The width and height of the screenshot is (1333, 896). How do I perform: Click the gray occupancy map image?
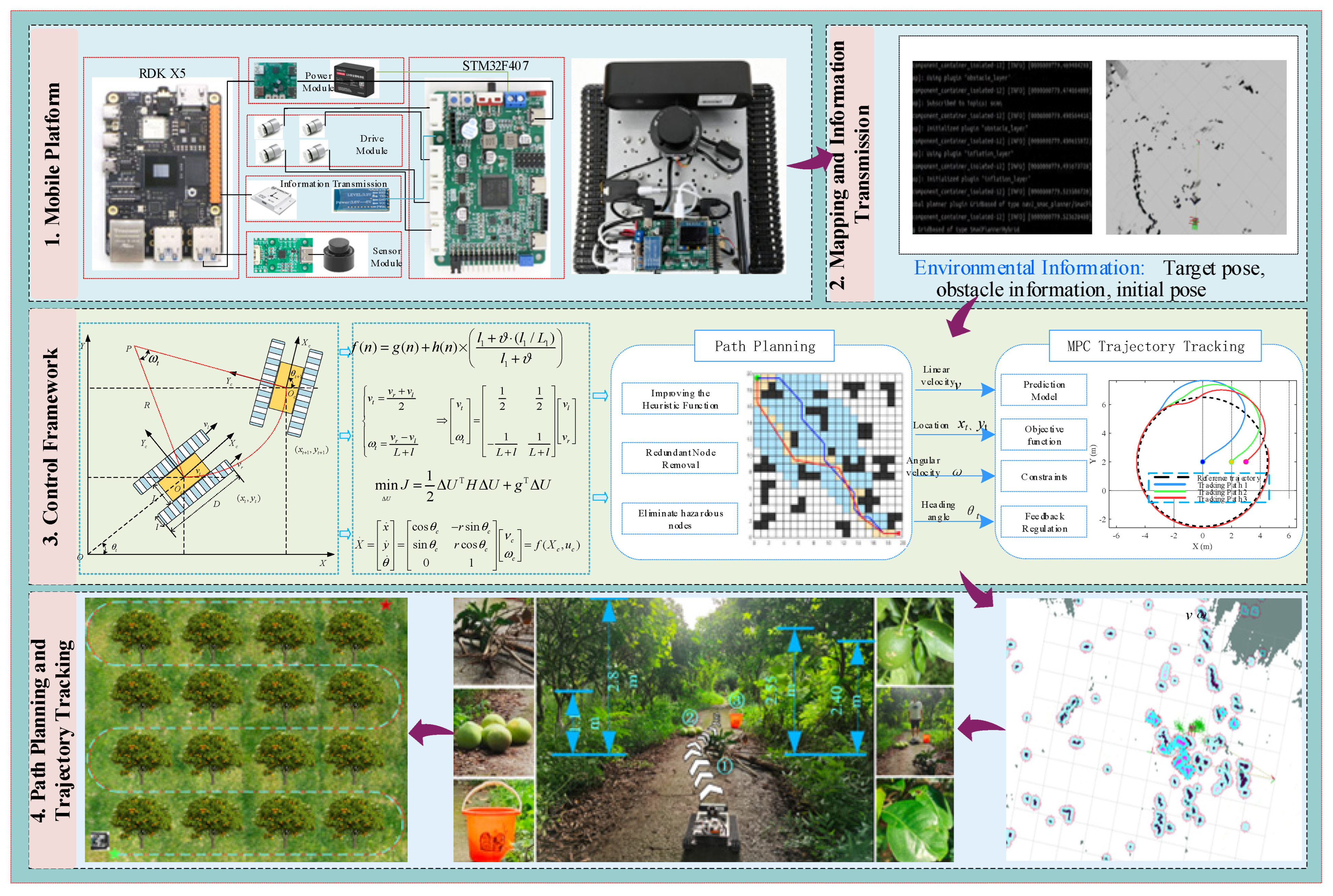pyautogui.click(x=1197, y=147)
